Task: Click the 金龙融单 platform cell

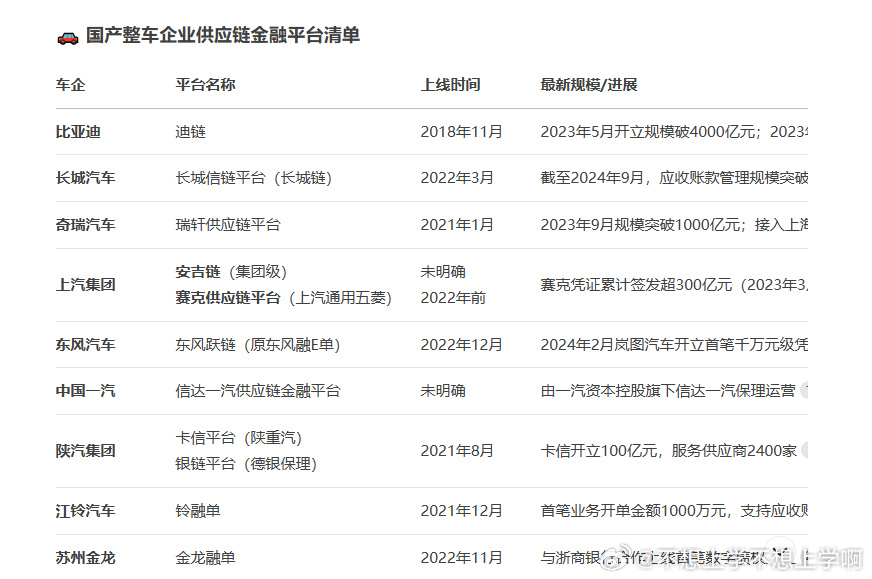Action: [x=205, y=558]
